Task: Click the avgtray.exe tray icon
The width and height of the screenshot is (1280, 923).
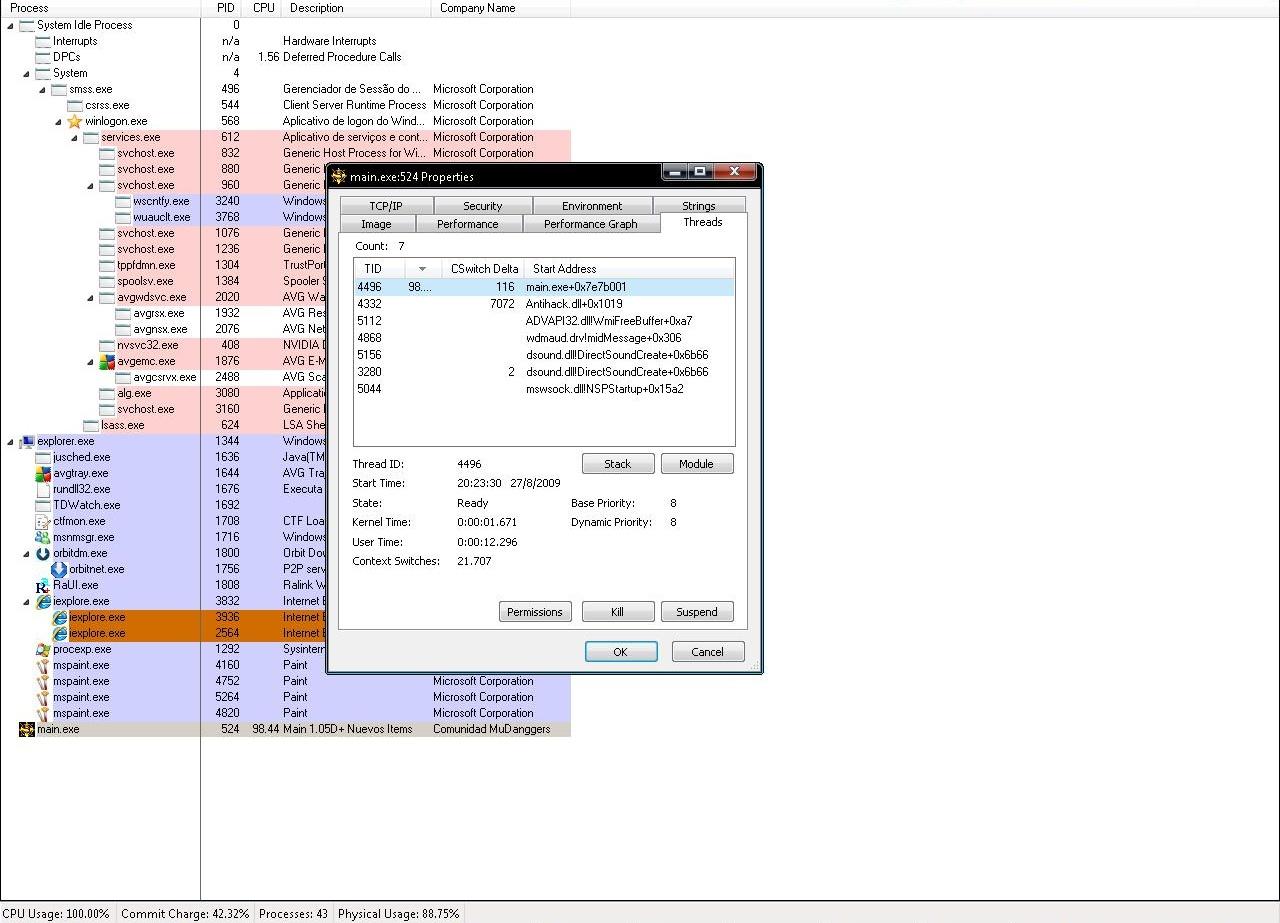Action: [43, 473]
